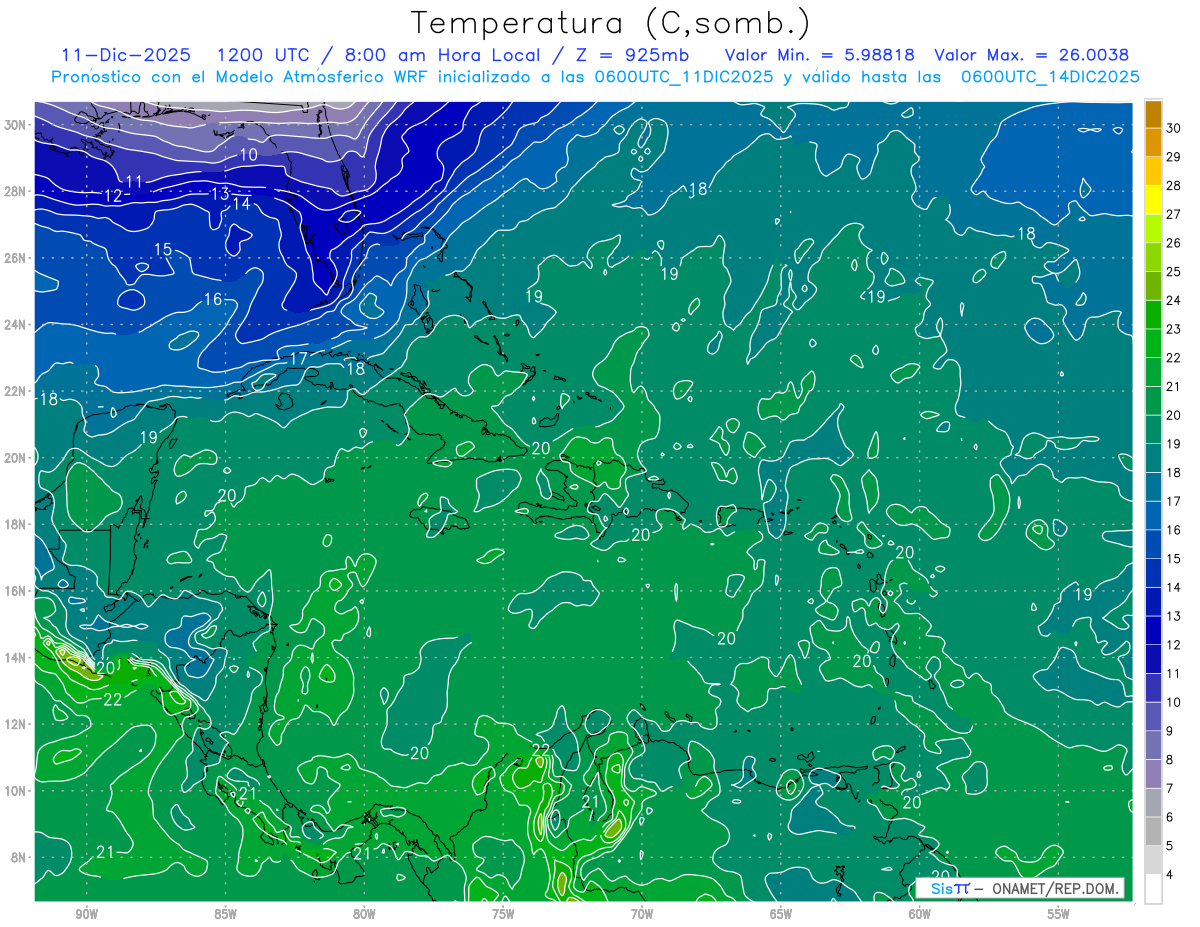Image resolution: width=1200 pixels, height=927 pixels.
Task: Click the "55W" longitude axis label
Action: coord(1059,914)
